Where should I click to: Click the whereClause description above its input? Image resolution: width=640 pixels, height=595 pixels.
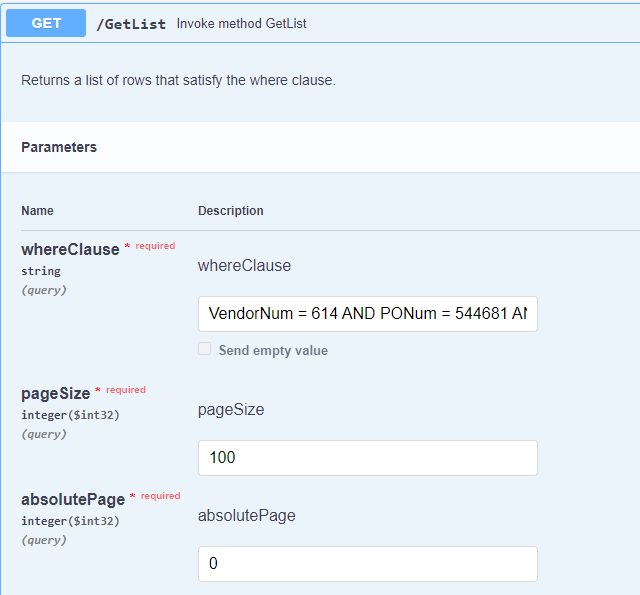[x=244, y=265]
